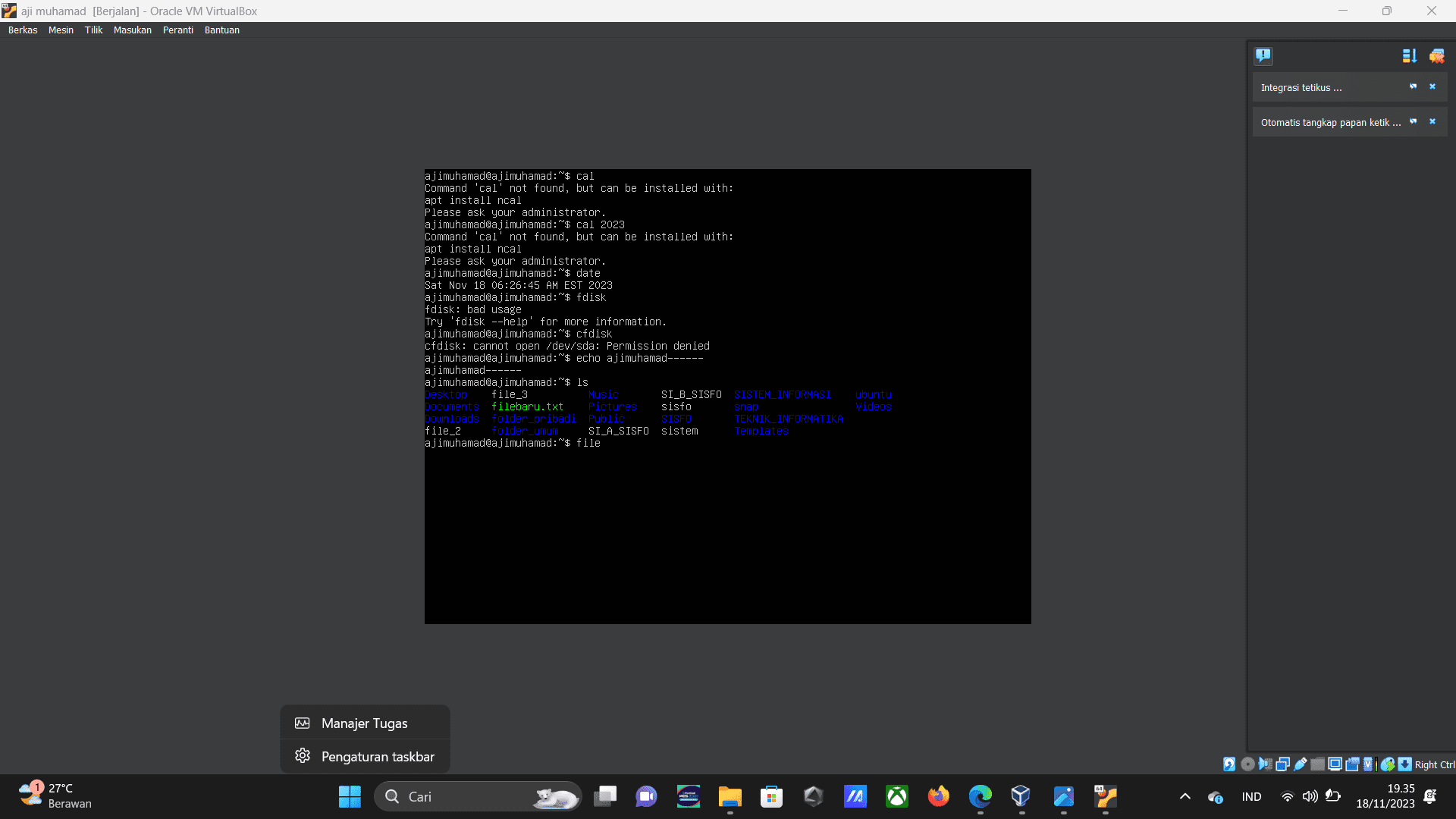The image size is (1456, 819).
Task: Click the battery status tray icon
Action: 1333,797
